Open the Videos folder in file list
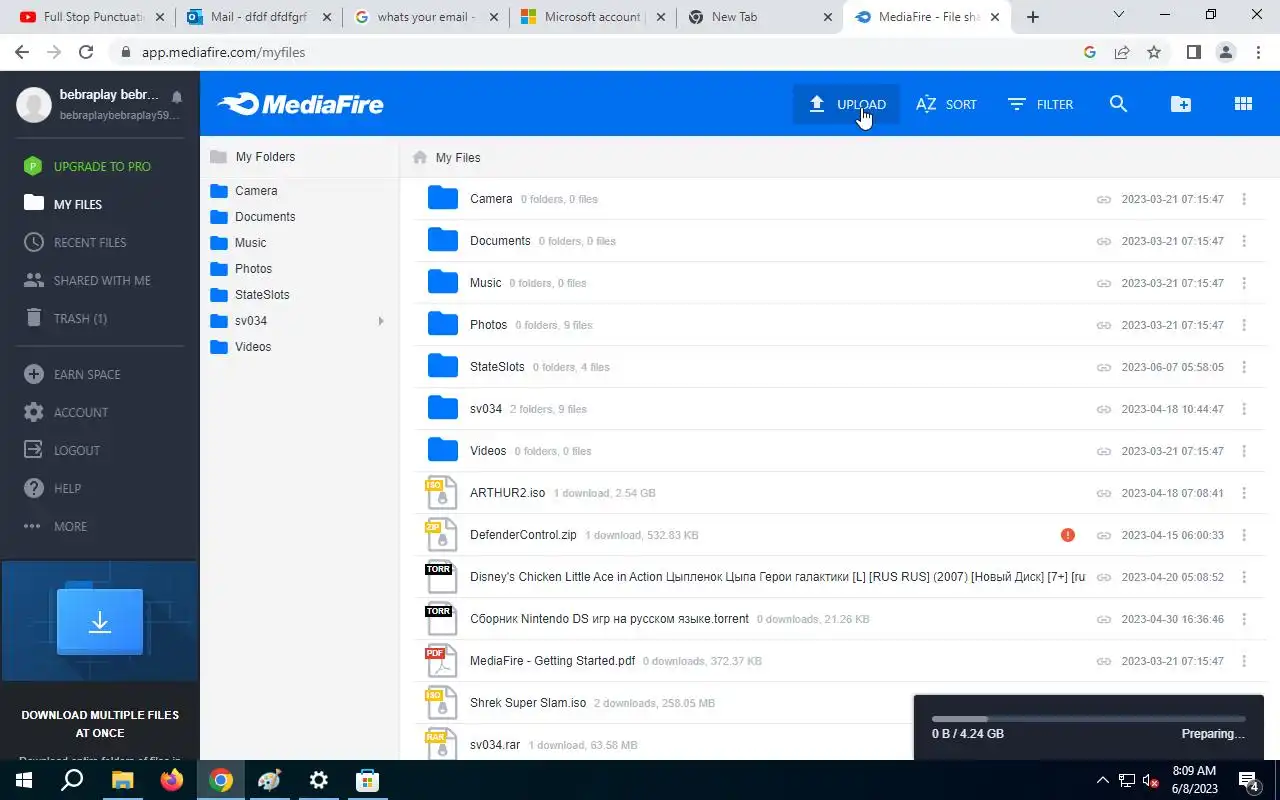The image size is (1280, 800). pyautogui.click(x=488, y=451)
